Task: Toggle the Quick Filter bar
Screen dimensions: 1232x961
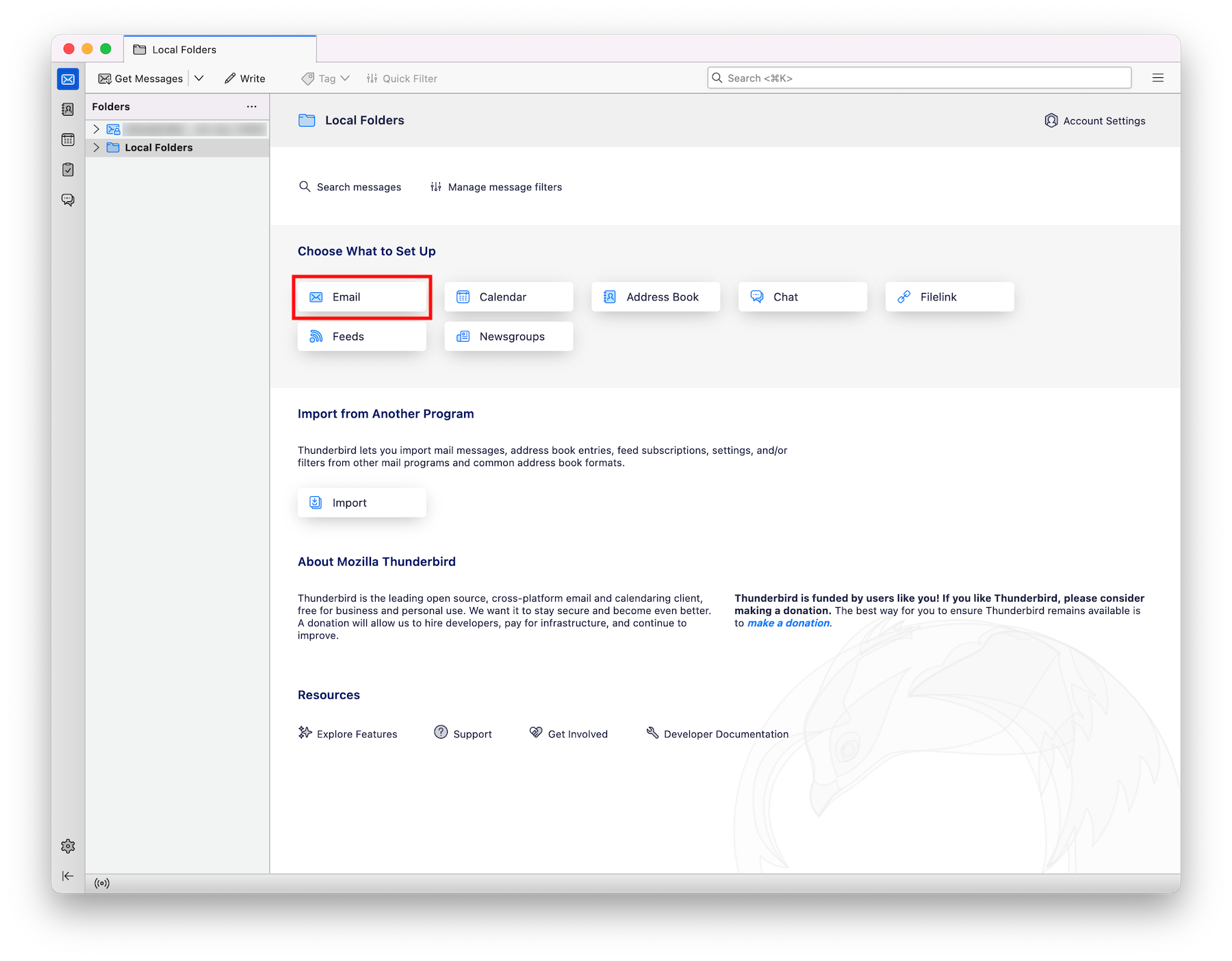Action: tap(402, 79)
